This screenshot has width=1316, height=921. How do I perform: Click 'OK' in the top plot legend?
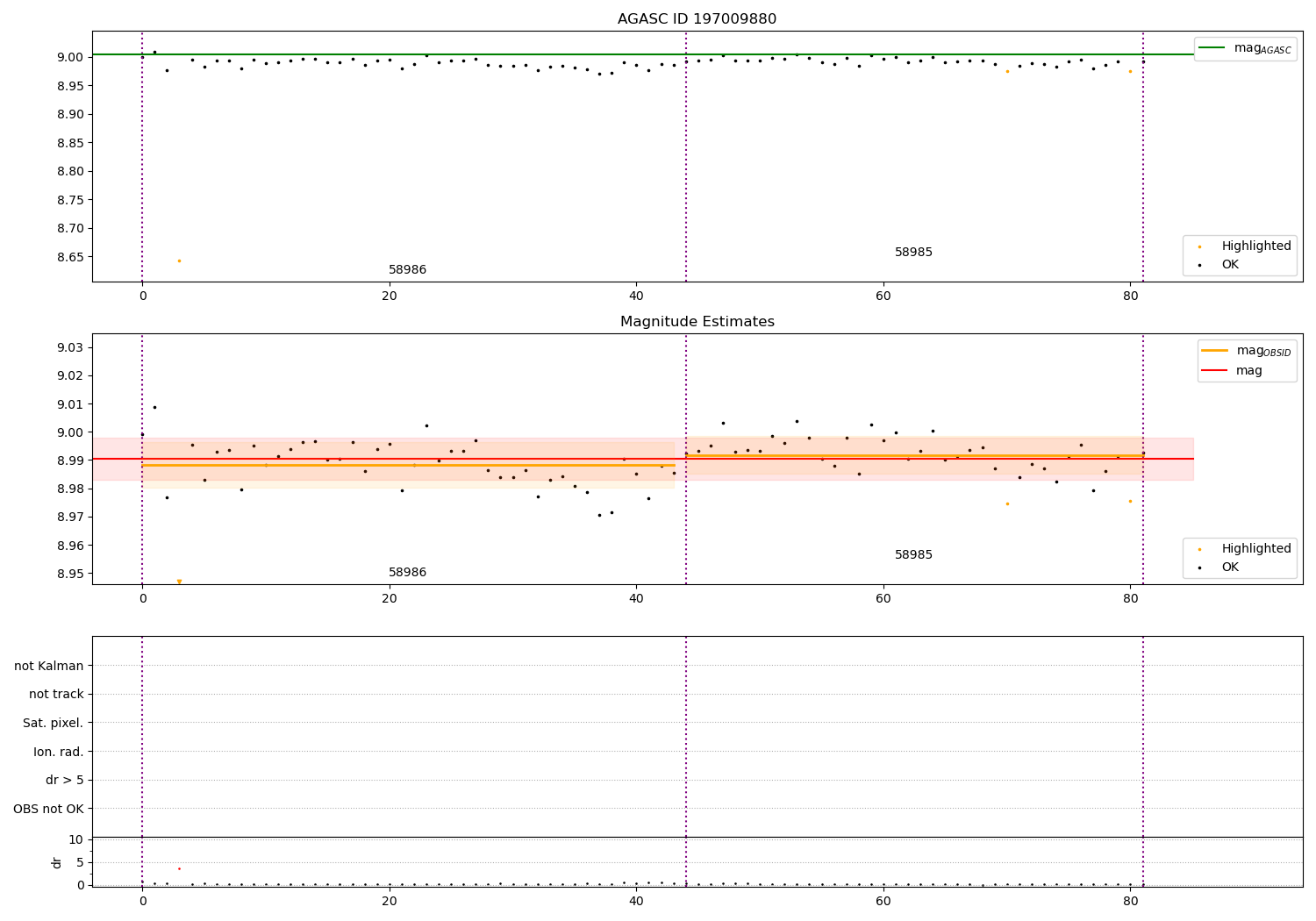click(x=1219, y=265)
